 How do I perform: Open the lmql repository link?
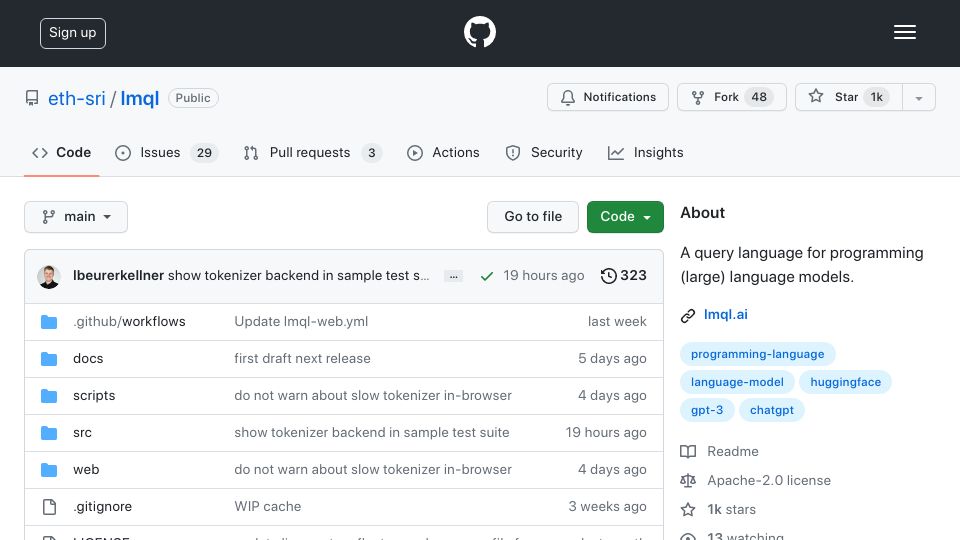click(140, 98)
